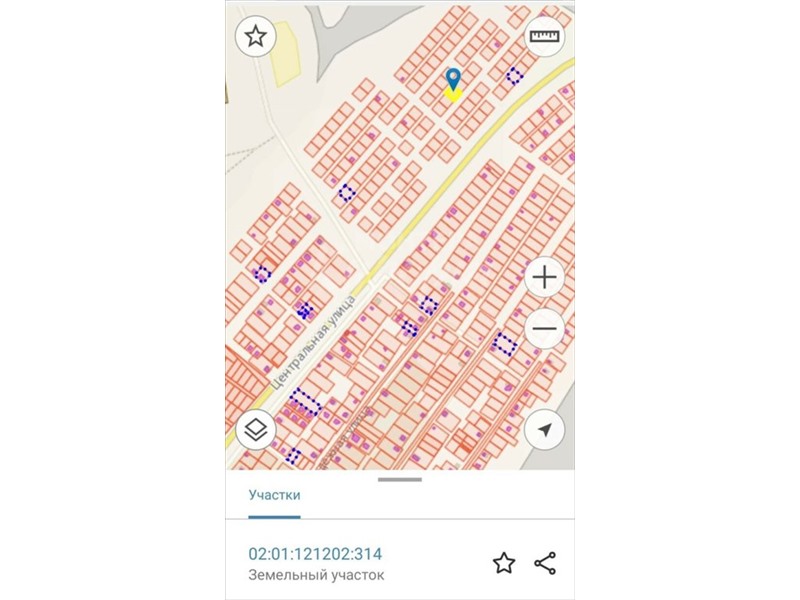Tap the blue location pin marker
800x600 pixels.
point(453,78)
